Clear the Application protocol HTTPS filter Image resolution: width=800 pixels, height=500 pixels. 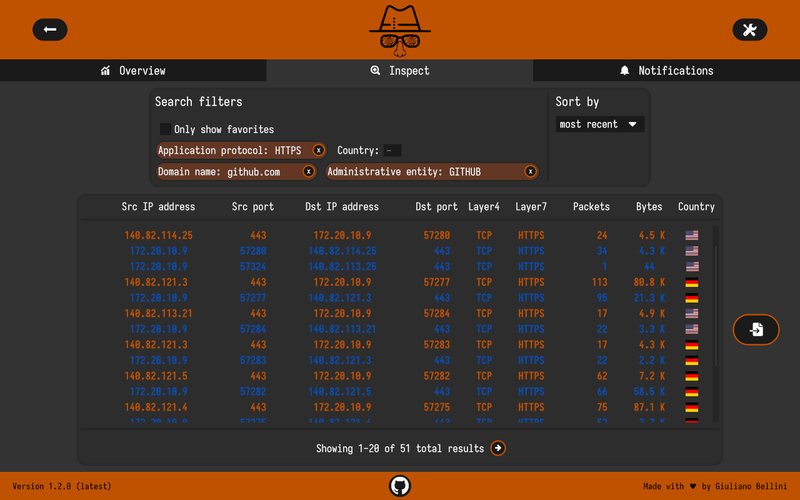(318, 150)
